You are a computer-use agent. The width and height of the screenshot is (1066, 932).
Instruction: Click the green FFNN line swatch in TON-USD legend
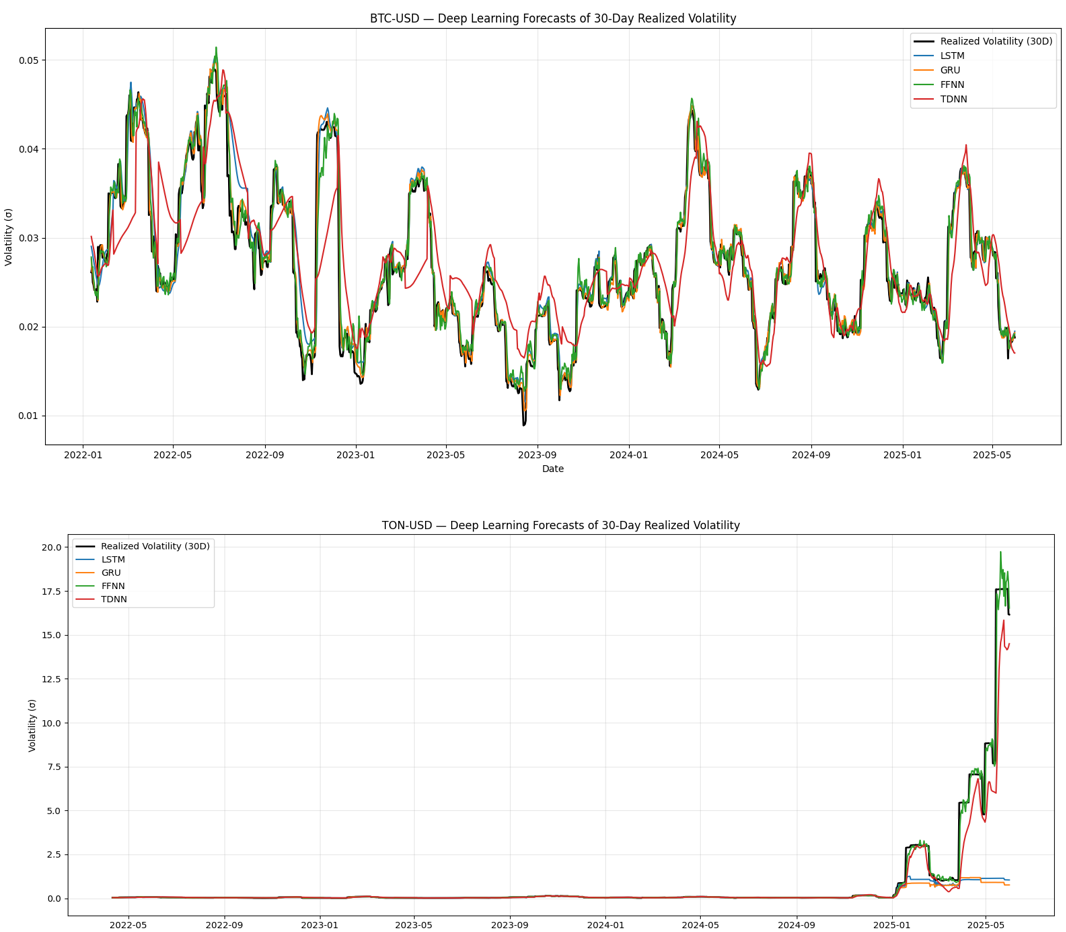click(87, 586)
